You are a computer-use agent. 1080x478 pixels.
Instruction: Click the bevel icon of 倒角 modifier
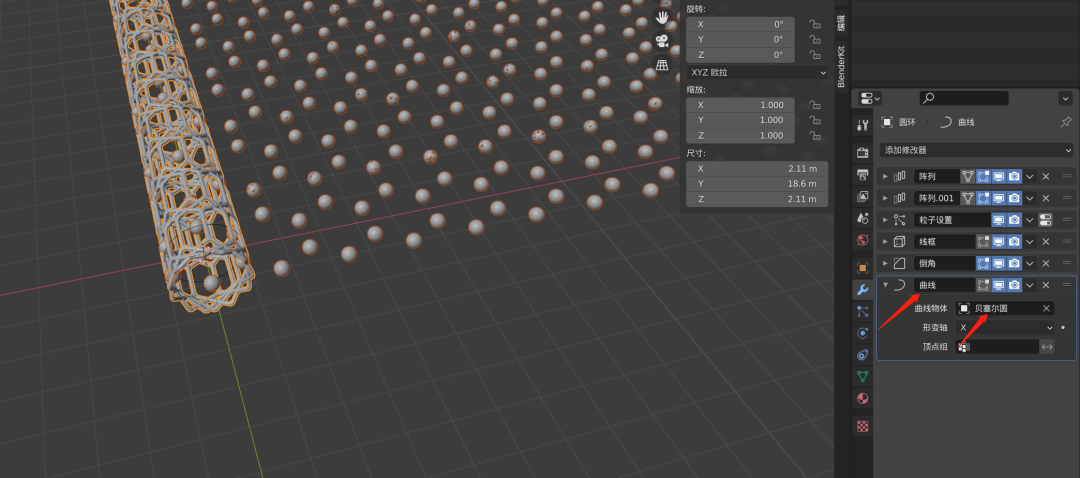(x=900, y=263)
